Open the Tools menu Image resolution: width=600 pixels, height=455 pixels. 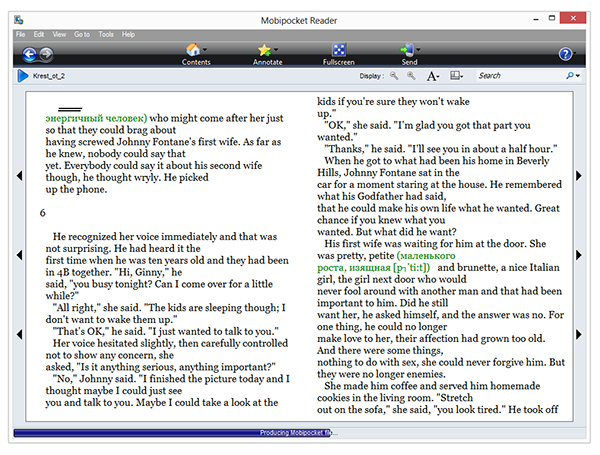104,34
